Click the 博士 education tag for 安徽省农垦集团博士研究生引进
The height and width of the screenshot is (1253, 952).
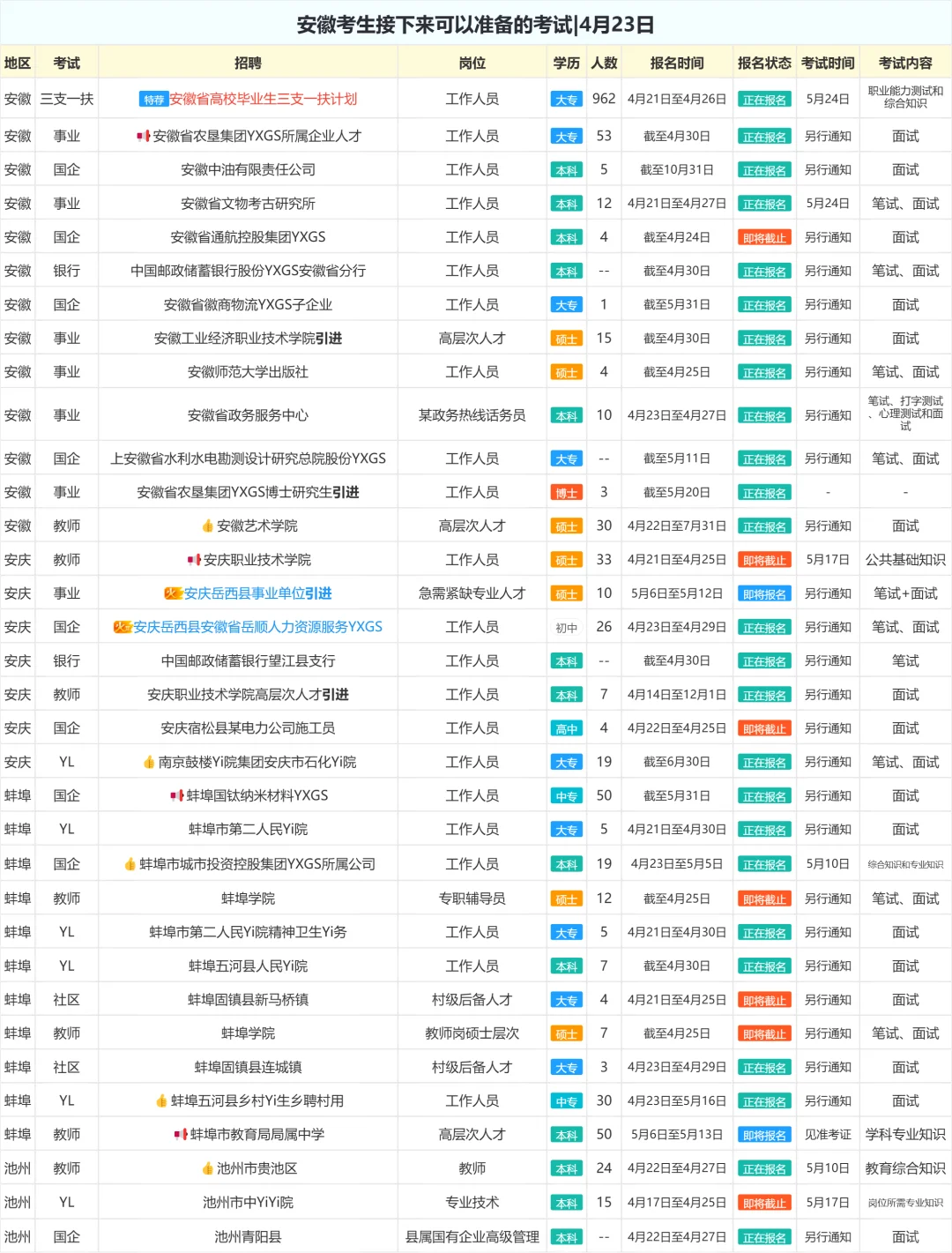(566, 492)
